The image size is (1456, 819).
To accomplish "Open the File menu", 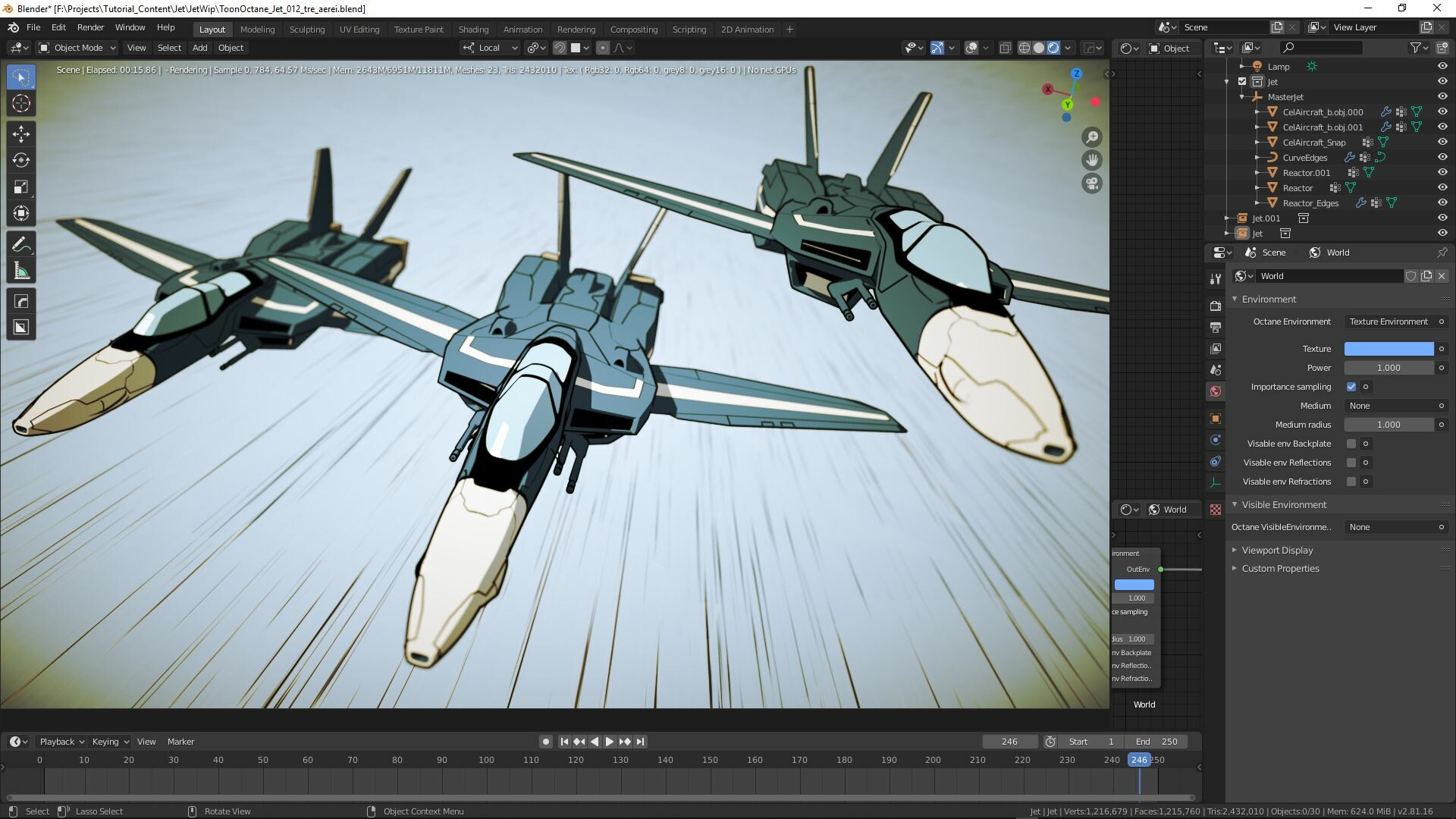I will point(33,27).
